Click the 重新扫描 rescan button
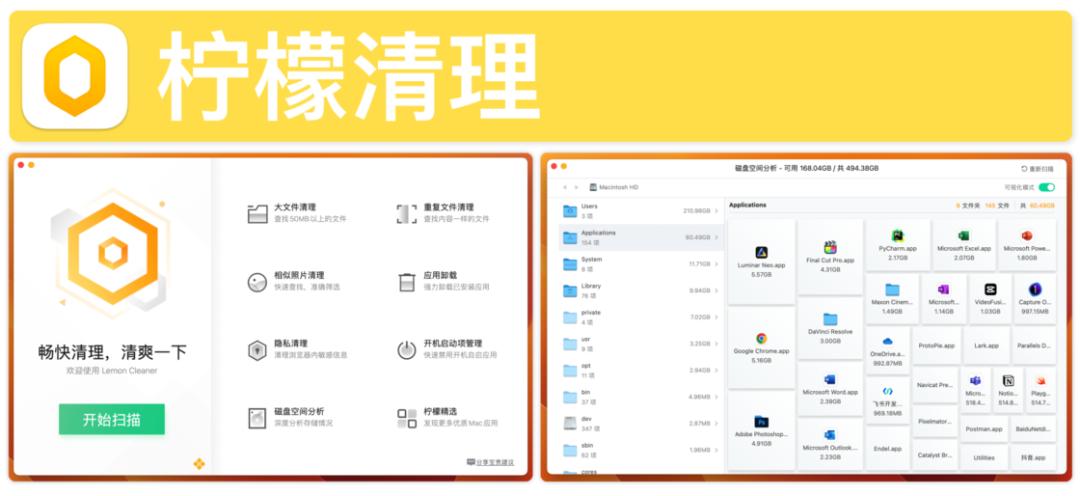Image resolution: width=1080 pixels, height=496 pixels. click(x=1037, y=168)
